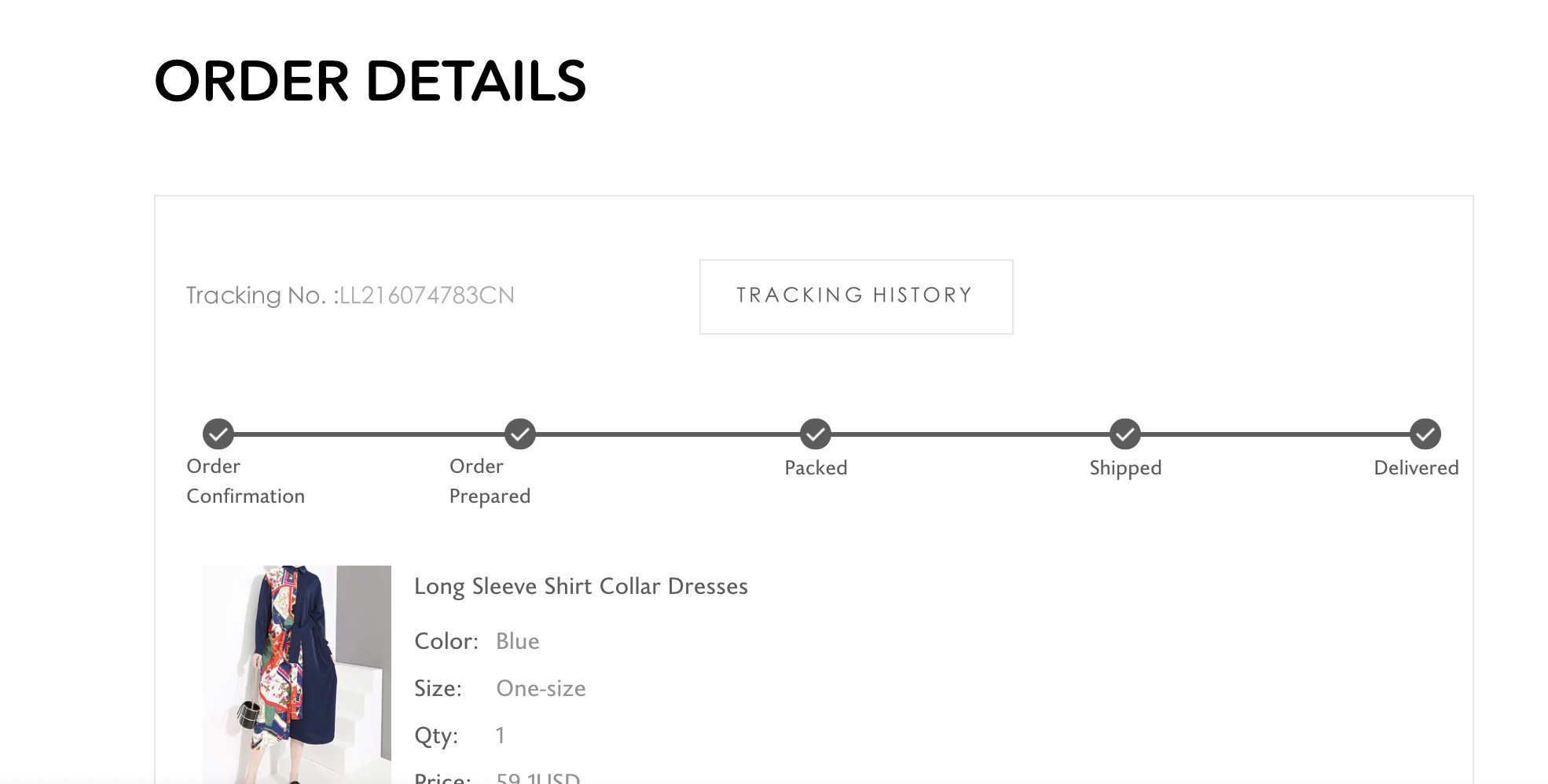
Task: Click the Shipped step checkmark icon
Action: click(1125, 434)
